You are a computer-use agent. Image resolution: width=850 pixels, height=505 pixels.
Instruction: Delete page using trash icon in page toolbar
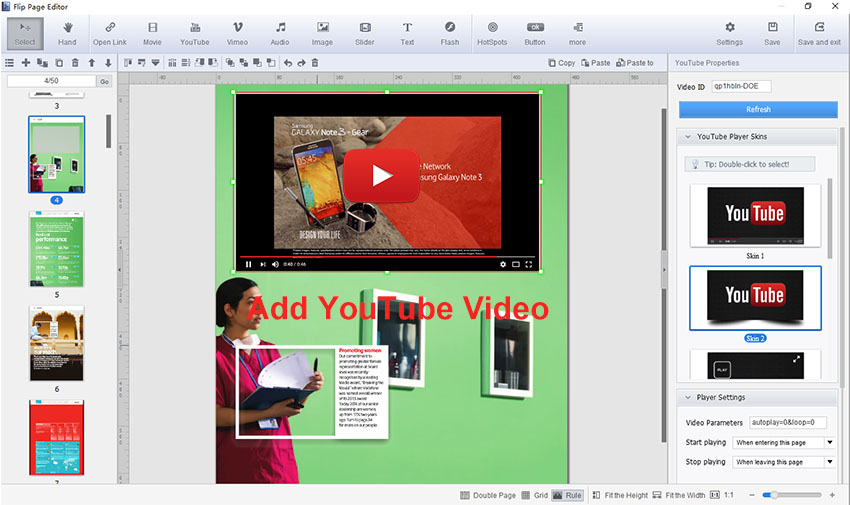click(75, 63)
